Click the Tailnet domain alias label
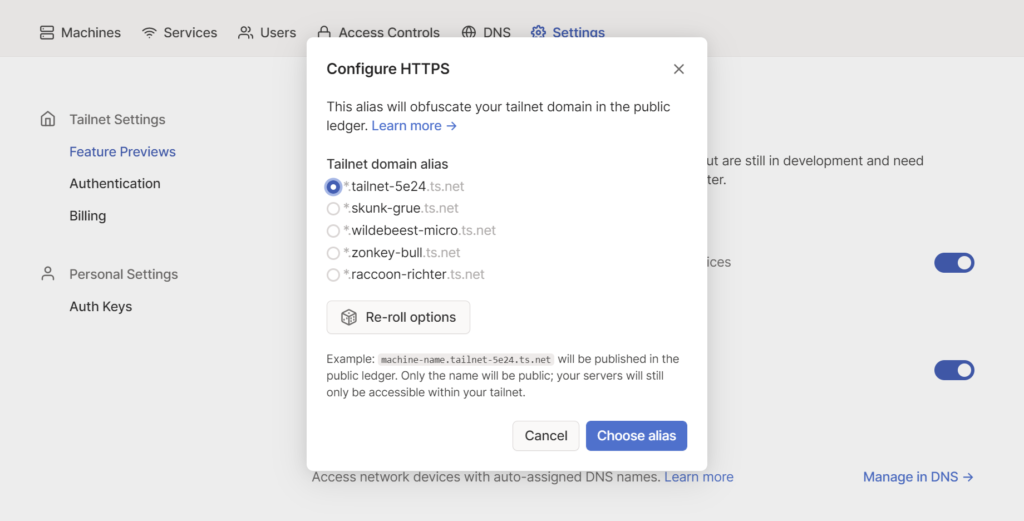 point(387,165)
